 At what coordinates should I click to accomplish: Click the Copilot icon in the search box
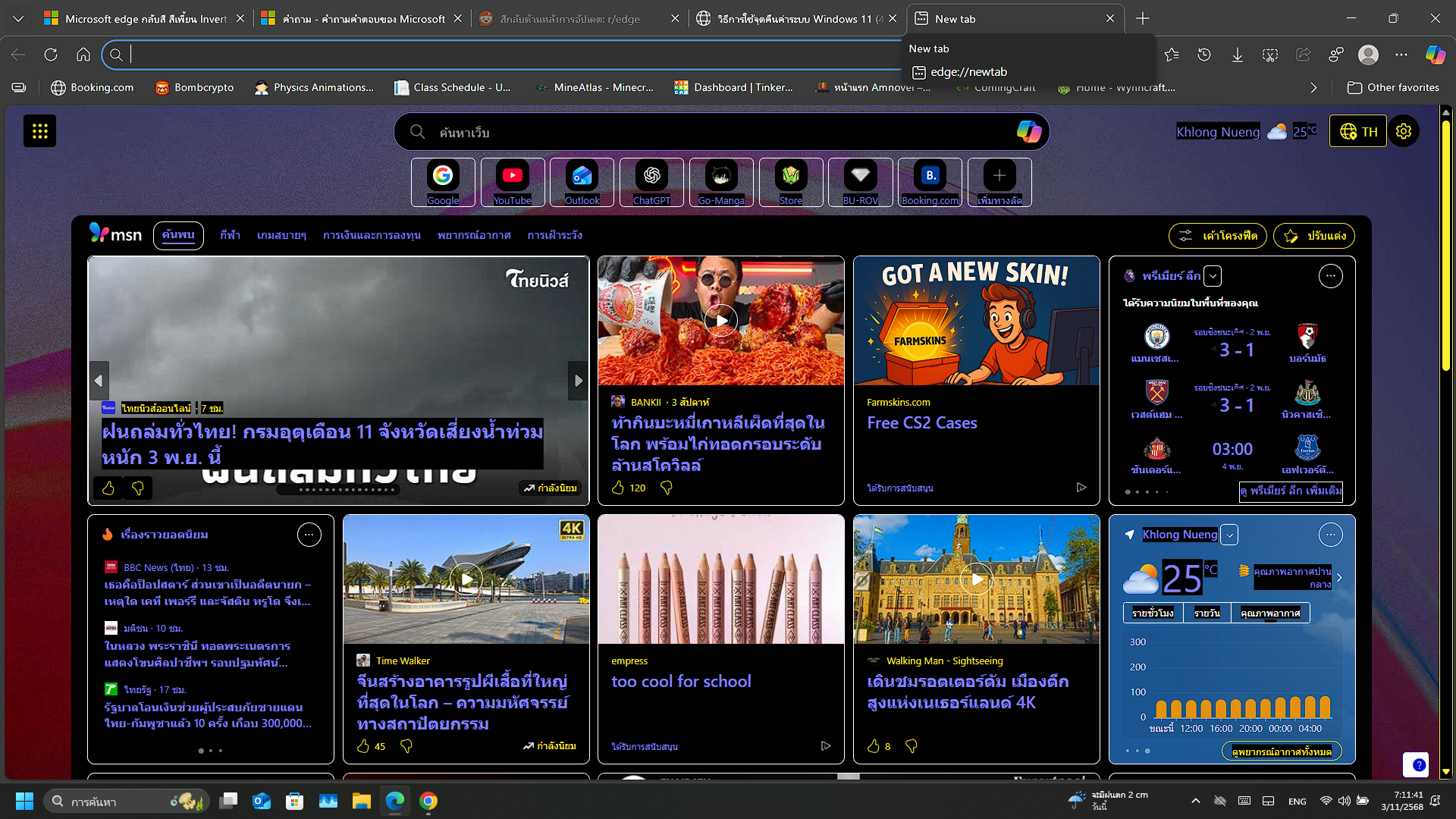point(1028,132)
